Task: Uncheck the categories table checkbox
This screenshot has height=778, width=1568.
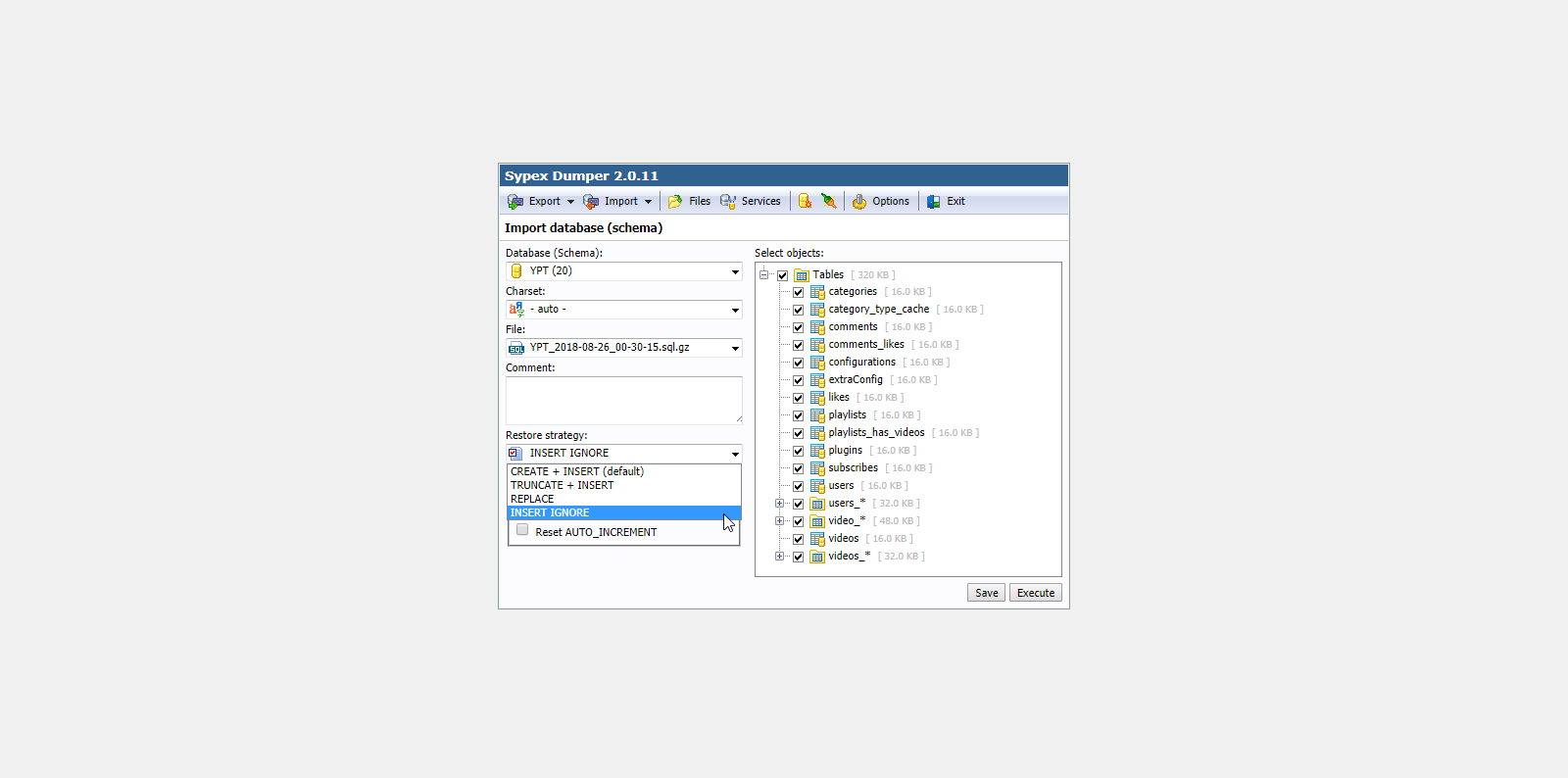Action: [799, 292]
